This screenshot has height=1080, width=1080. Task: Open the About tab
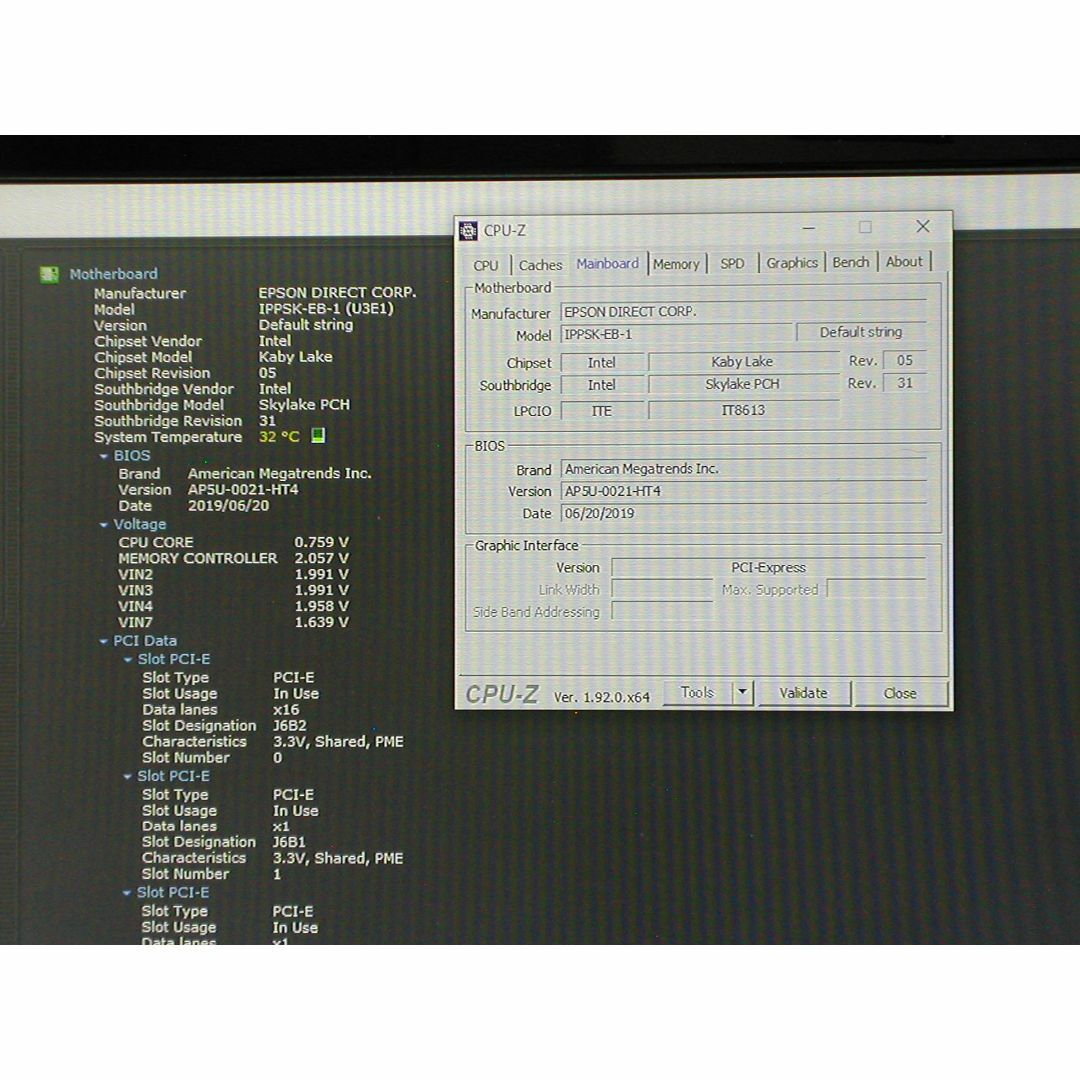point(904,262)
